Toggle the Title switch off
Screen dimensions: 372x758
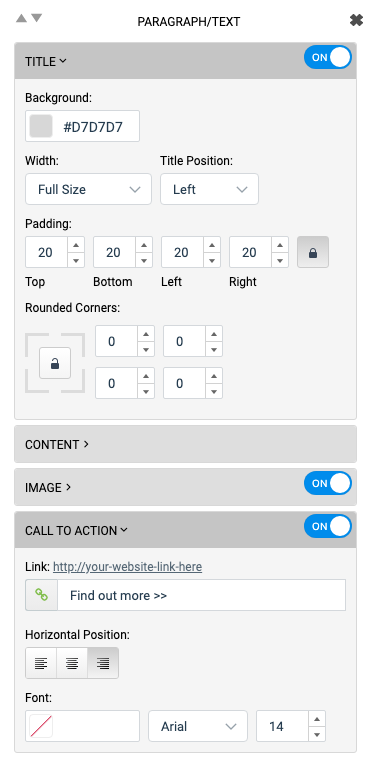click(328, 58)
